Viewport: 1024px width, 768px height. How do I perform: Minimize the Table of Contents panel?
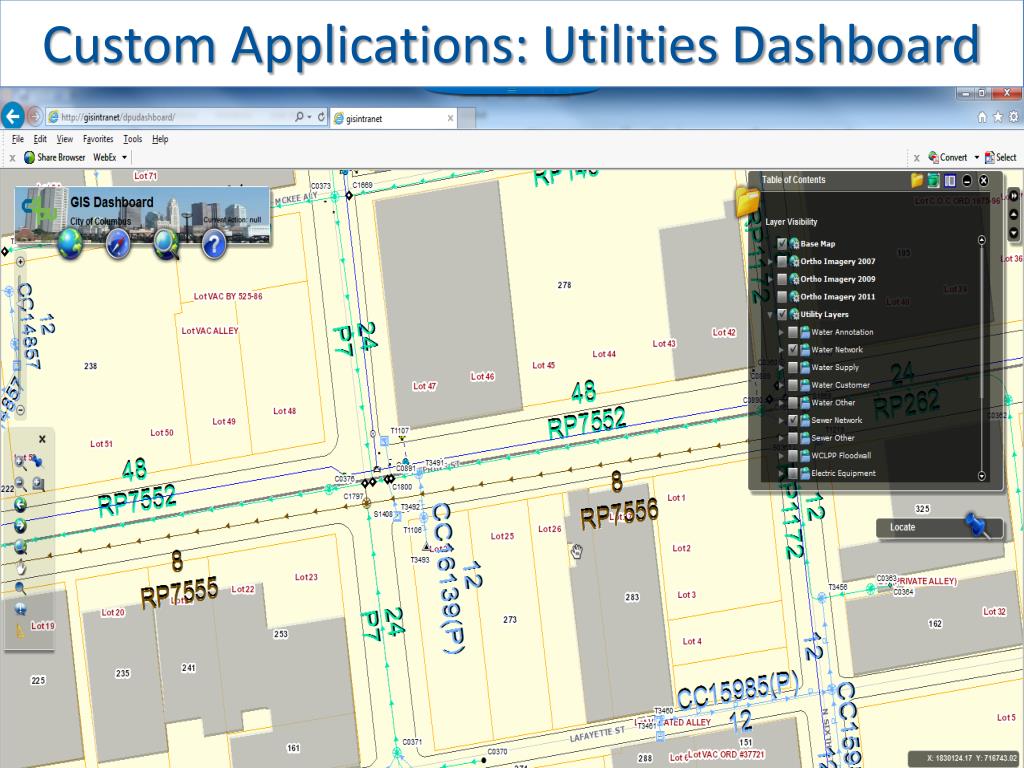tap(967, 180)
